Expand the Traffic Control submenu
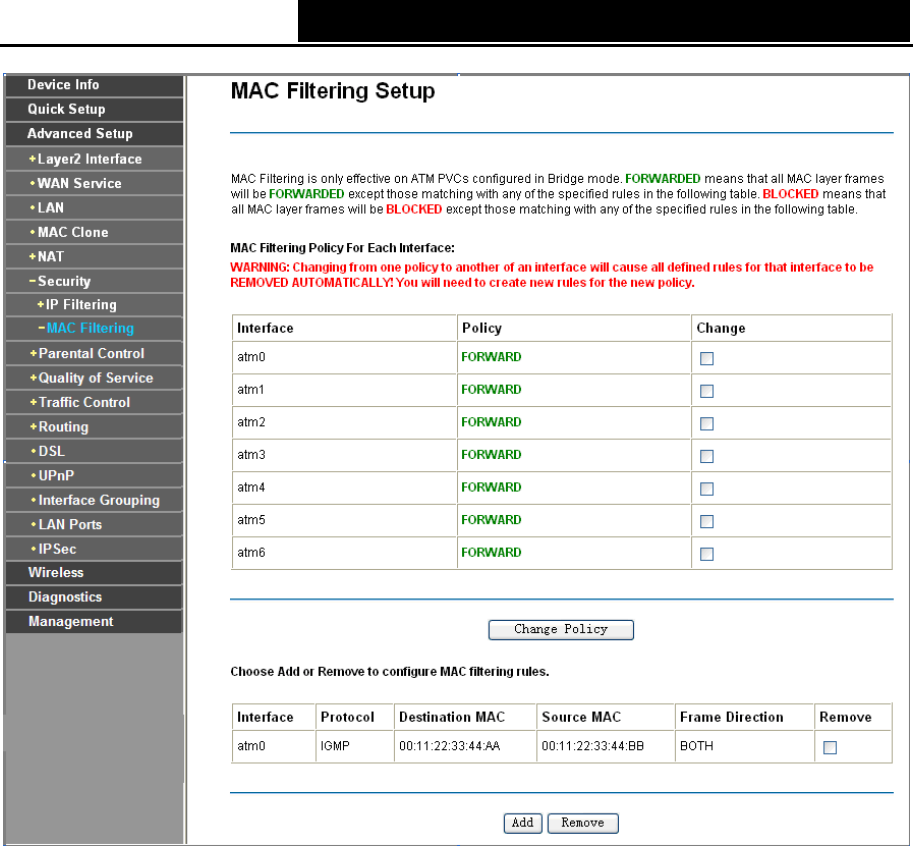The image size is (913, 846). pos(84,402)
